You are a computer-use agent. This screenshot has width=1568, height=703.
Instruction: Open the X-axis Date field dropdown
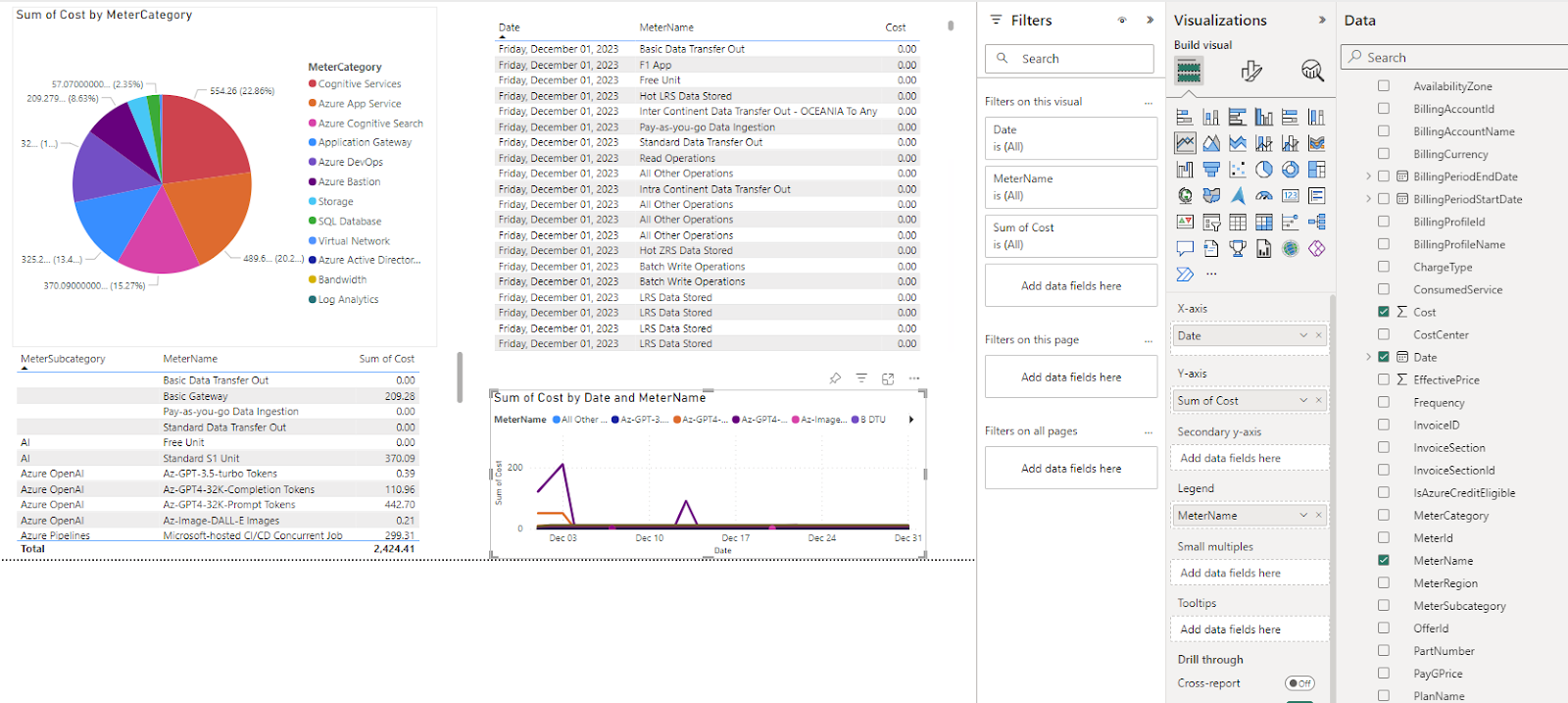[x=1303, y=335]
